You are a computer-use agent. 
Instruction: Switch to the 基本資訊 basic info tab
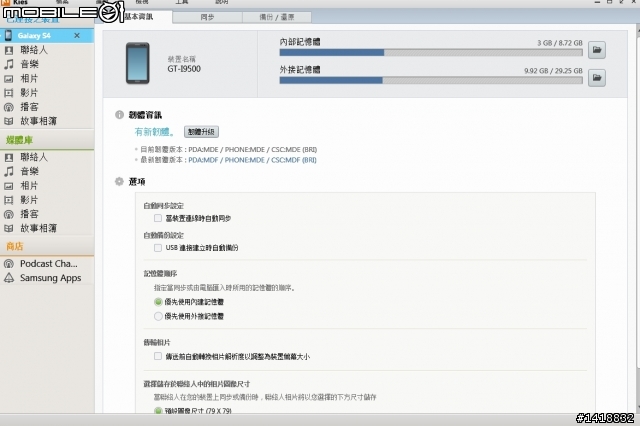point(139,17)
